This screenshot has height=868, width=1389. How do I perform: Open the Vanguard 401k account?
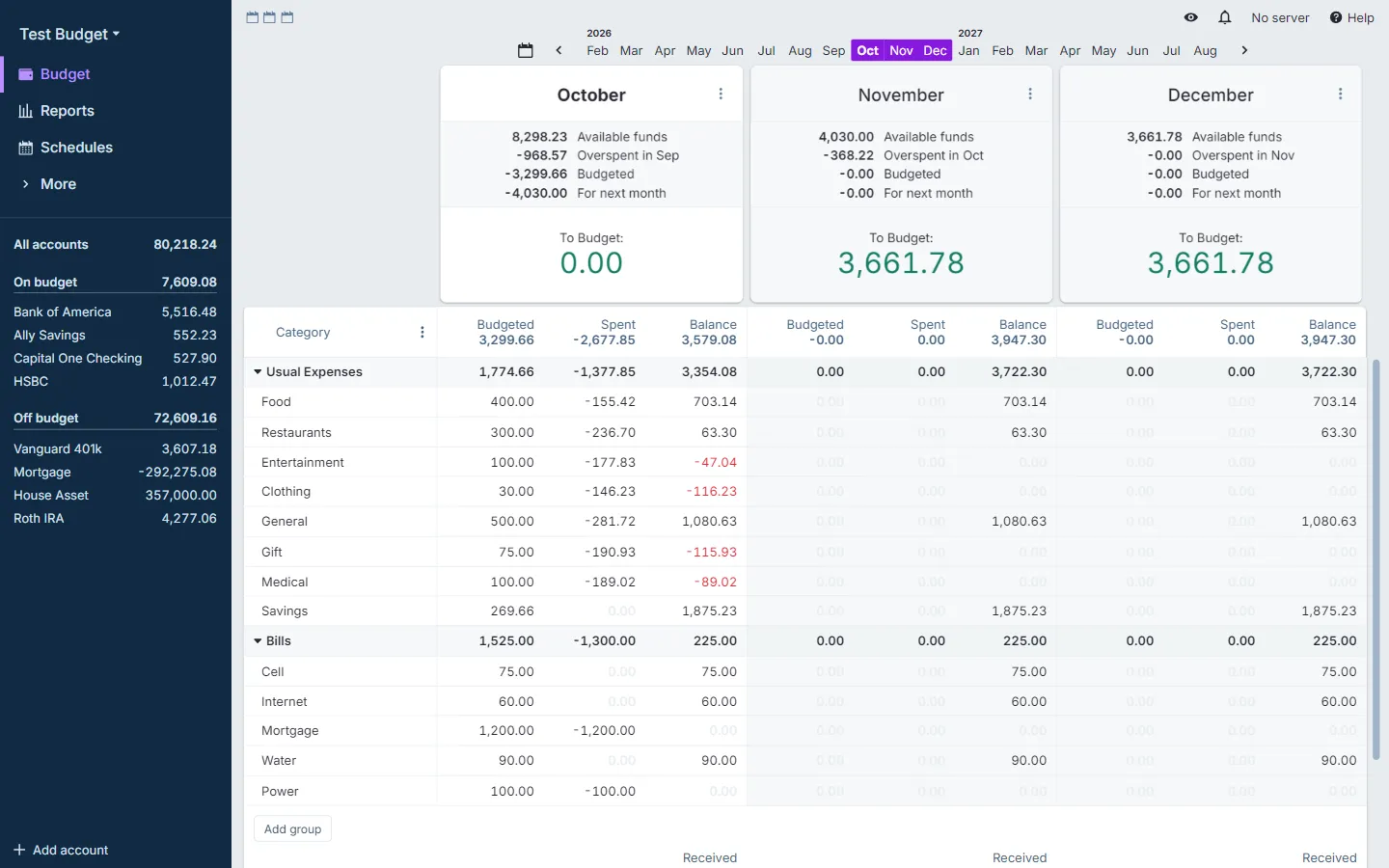pyautogui.click(x=116, y=448)
